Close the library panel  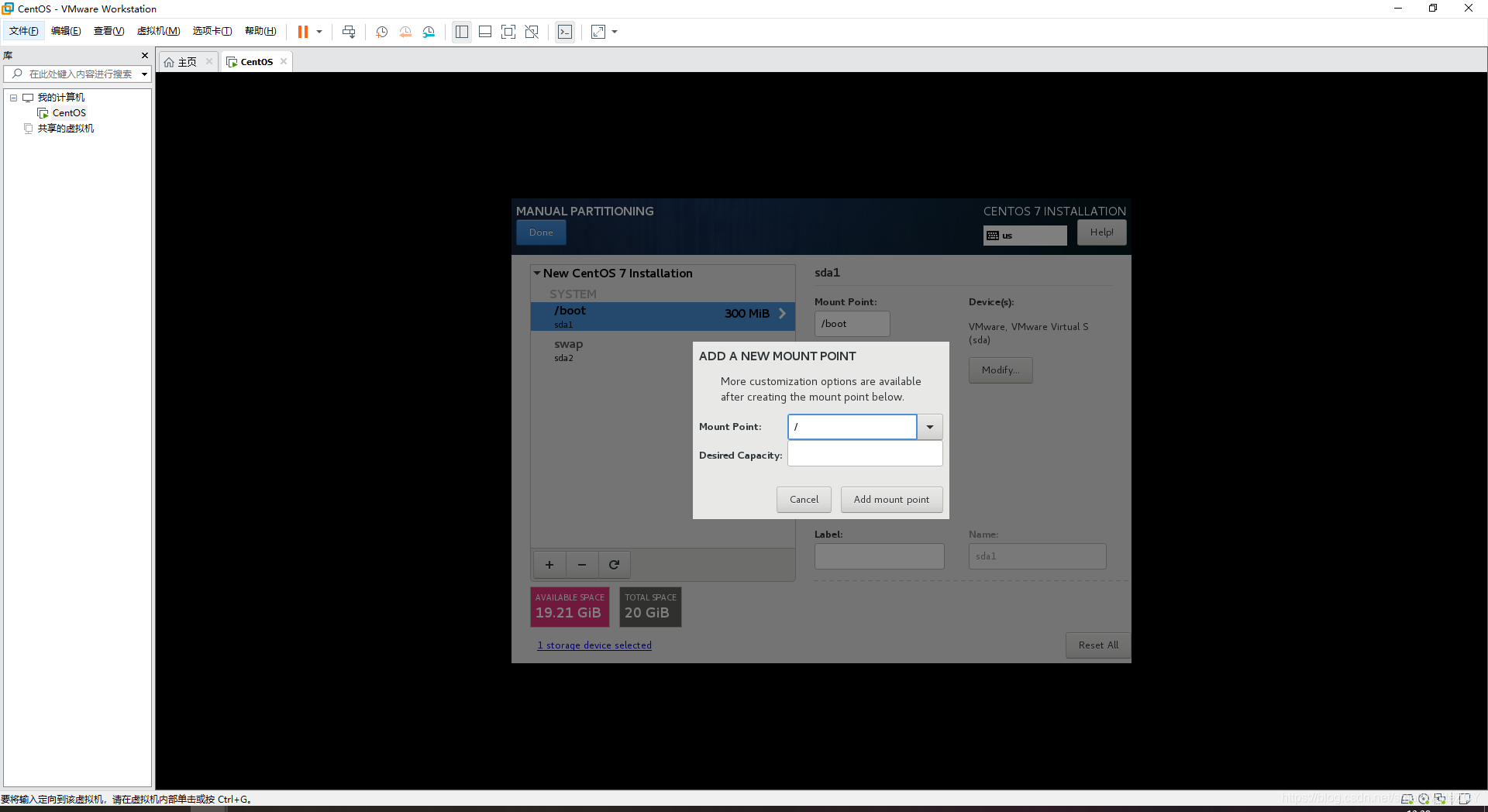(x=144, y=55)
